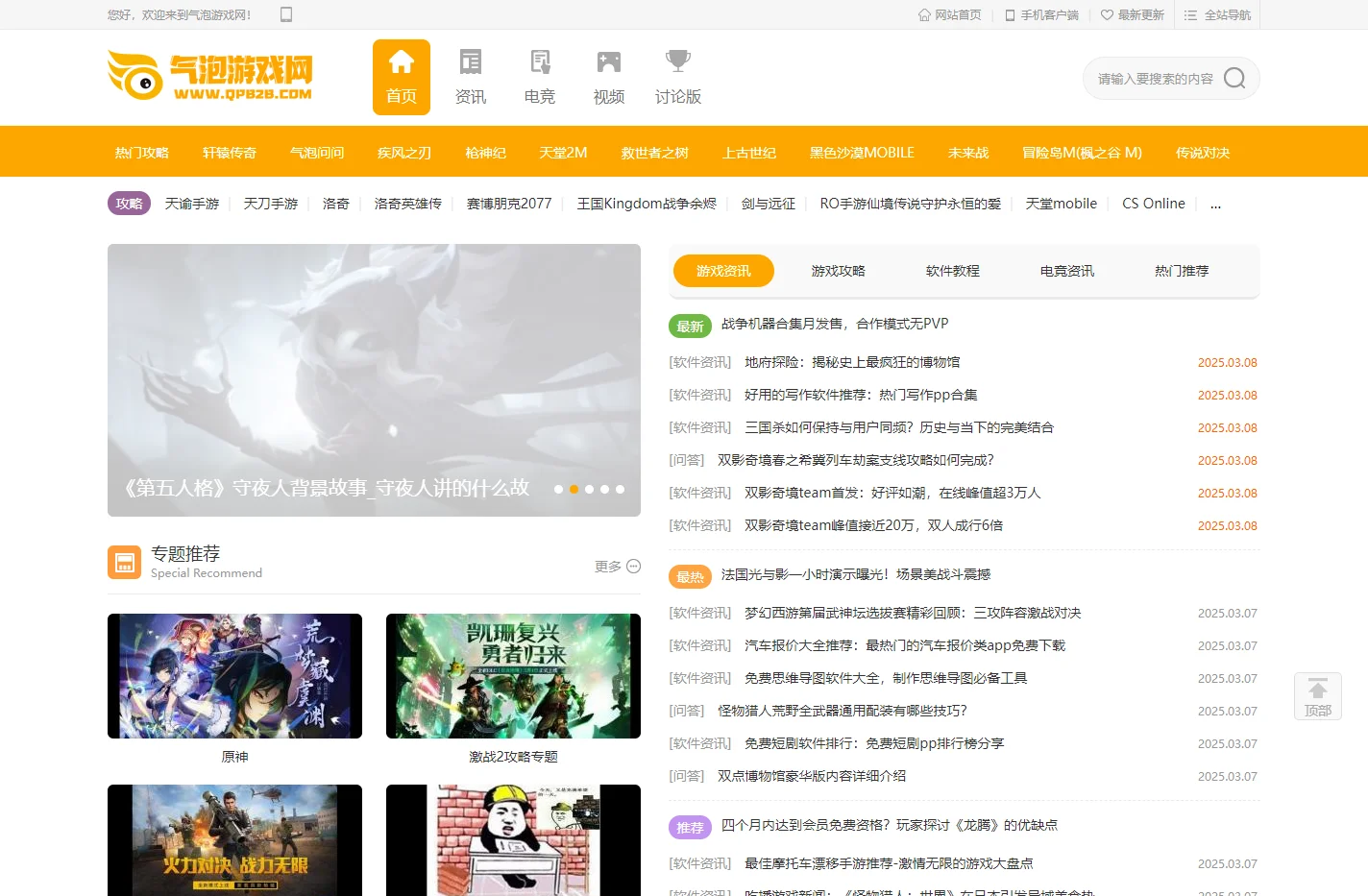Open headline 四个月内达到会员免费资格
1368x896 pixels.
pos(890,825)
